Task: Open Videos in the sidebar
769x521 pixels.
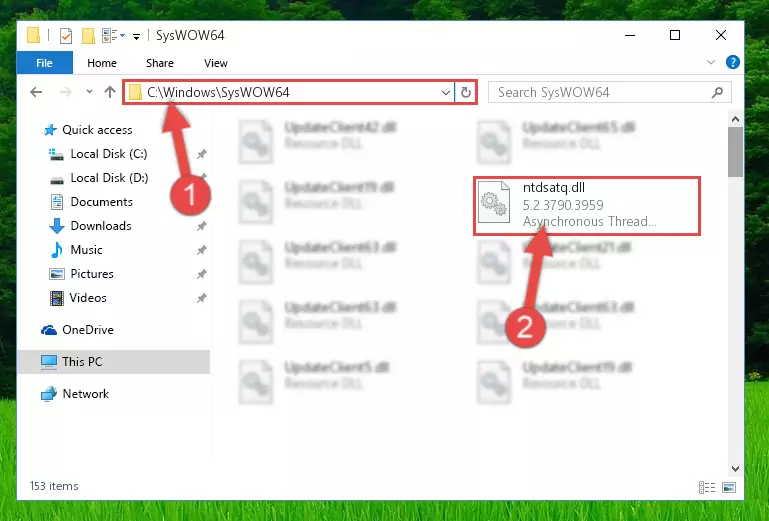Action: pos(78,298)
